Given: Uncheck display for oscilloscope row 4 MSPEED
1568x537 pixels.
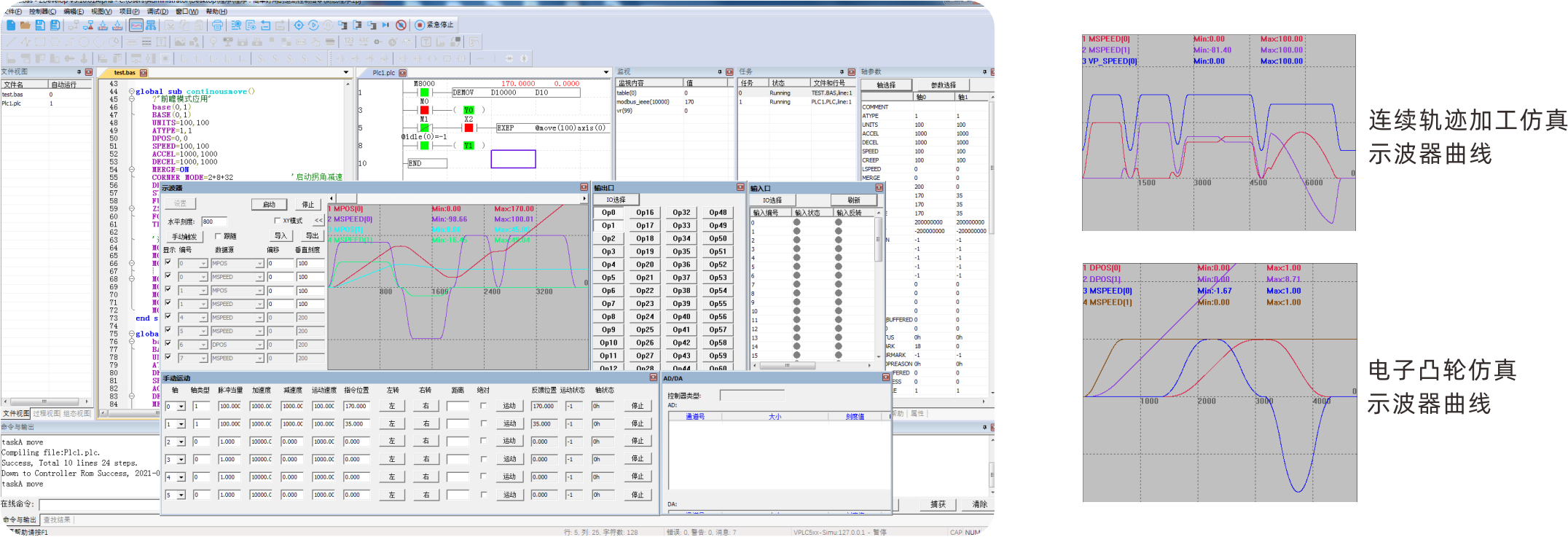Looking at the screenshot, I should [168, 316].
